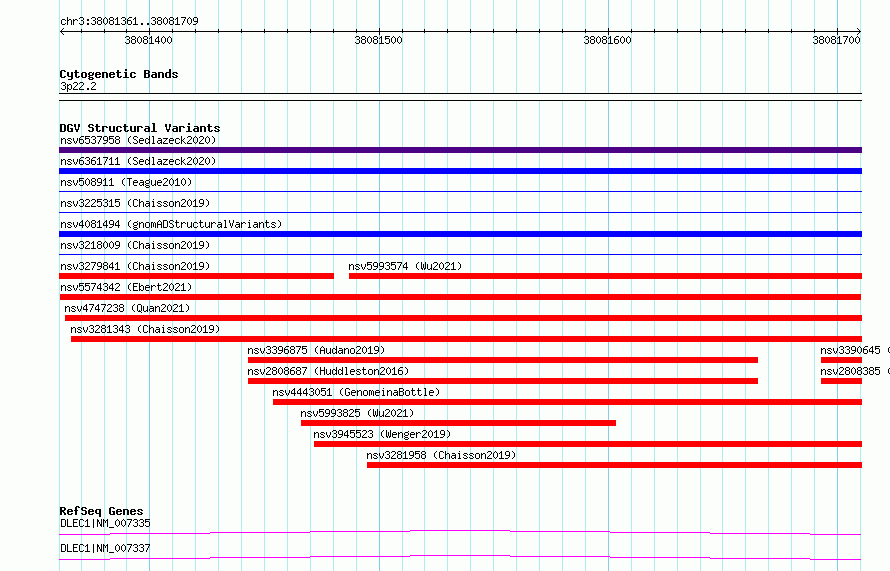Click the 38081700 ruler position label
The image size is (890, 571).
(836, 40)
